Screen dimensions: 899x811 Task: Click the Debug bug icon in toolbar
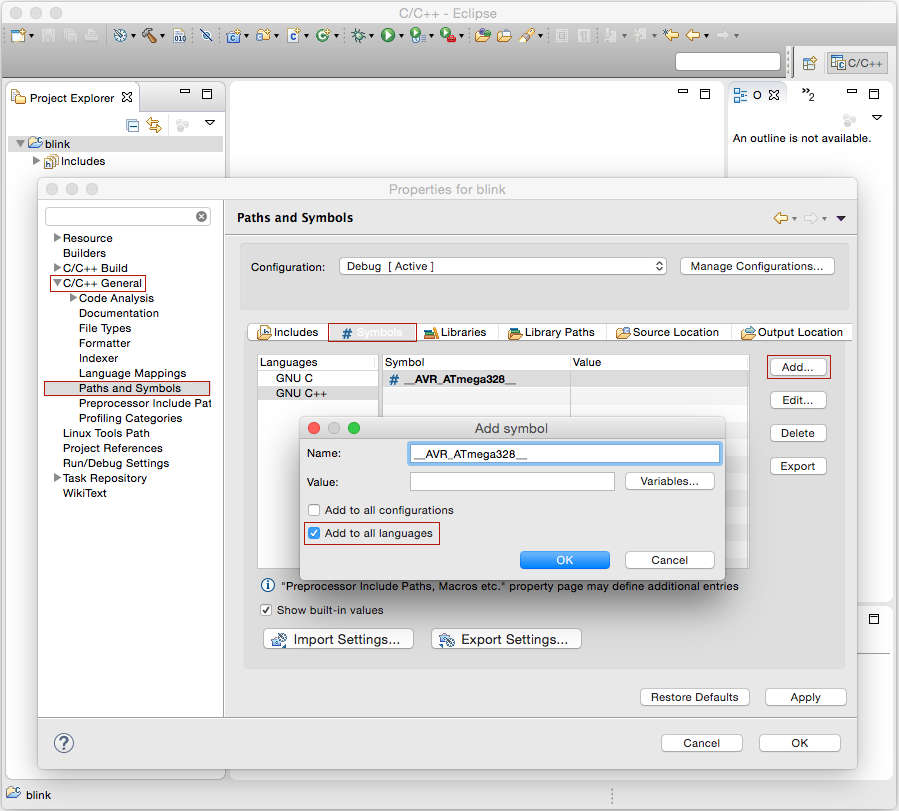358,36
